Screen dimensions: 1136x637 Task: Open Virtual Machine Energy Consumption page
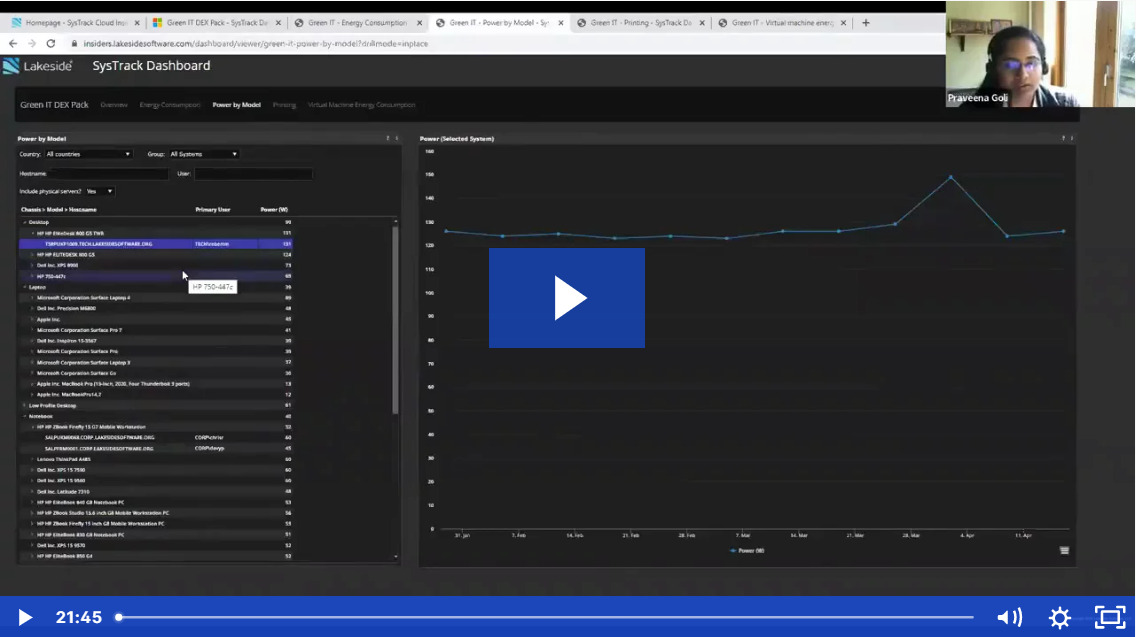pos(362,105)
